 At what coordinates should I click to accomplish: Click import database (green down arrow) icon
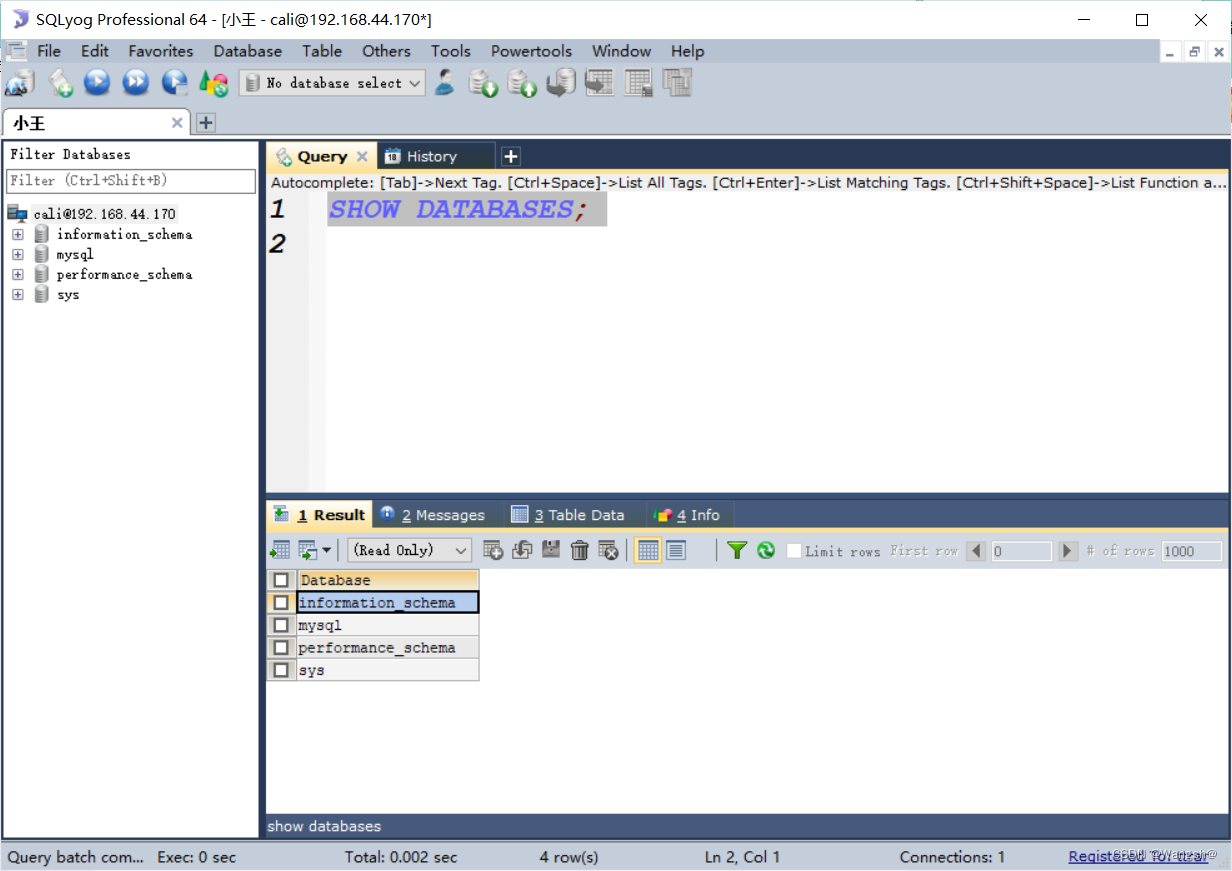click(484, 83)
